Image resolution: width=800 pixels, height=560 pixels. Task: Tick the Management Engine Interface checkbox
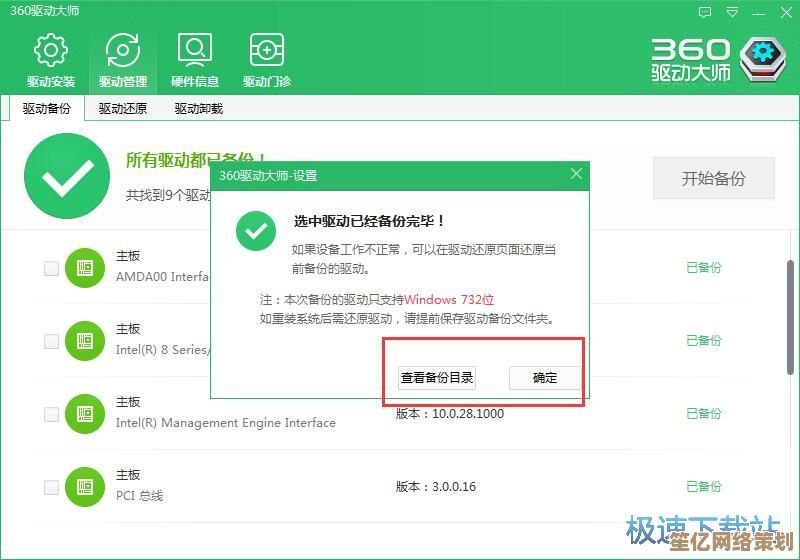(x=51, y=414)
